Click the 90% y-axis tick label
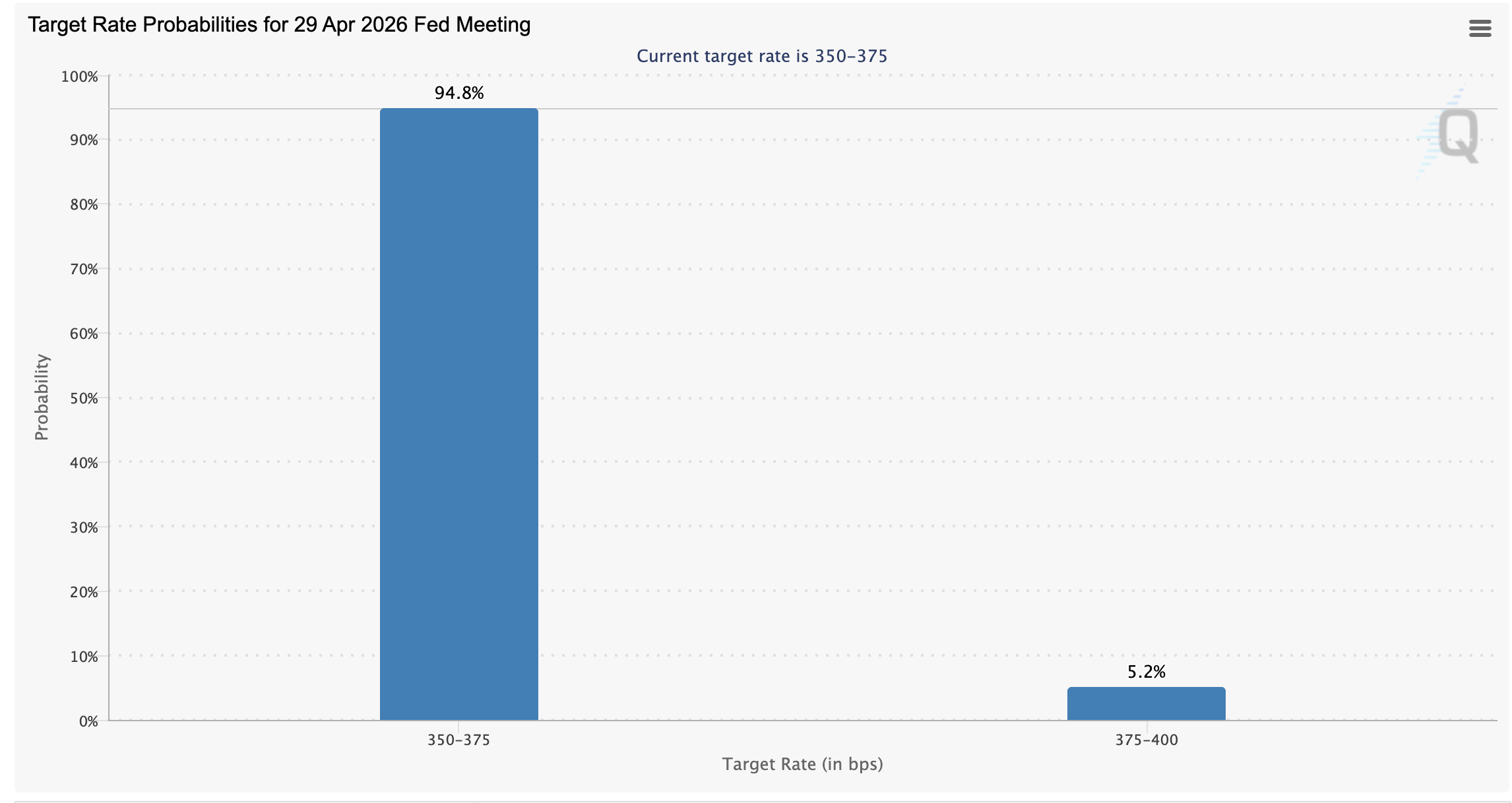 (x=84, y=140)
